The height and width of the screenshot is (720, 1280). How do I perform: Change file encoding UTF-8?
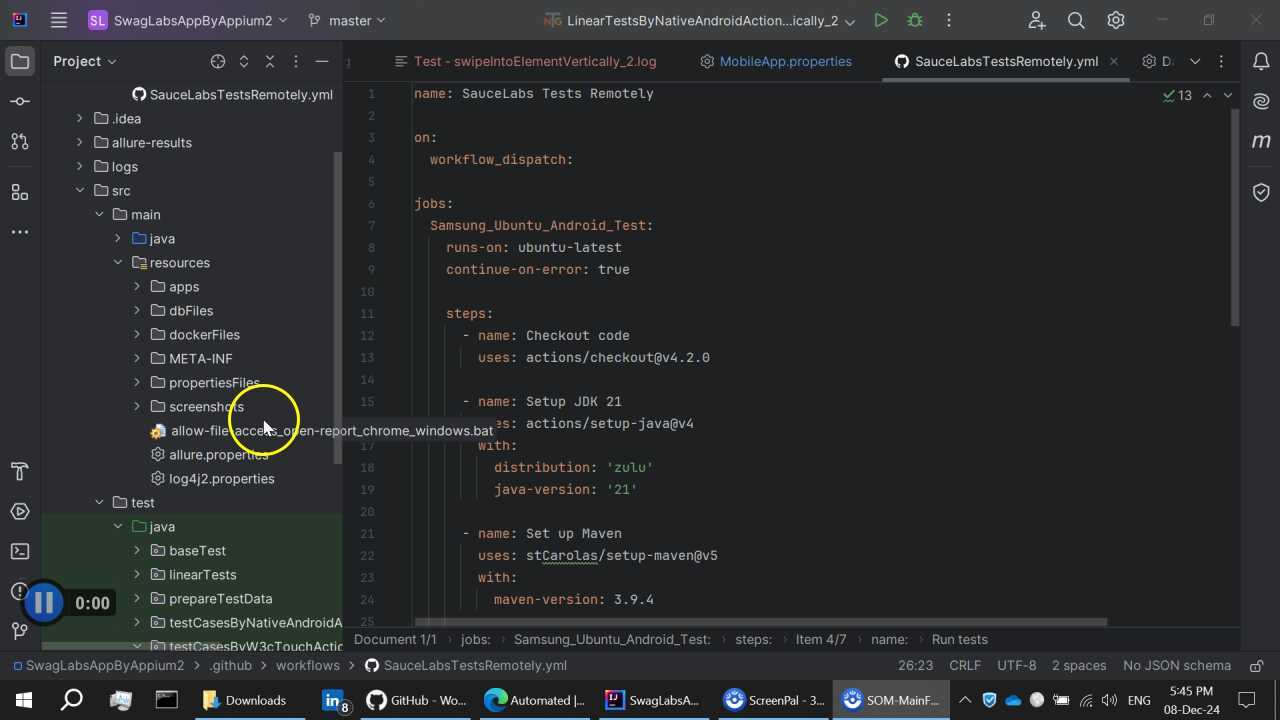point(1017,665)
